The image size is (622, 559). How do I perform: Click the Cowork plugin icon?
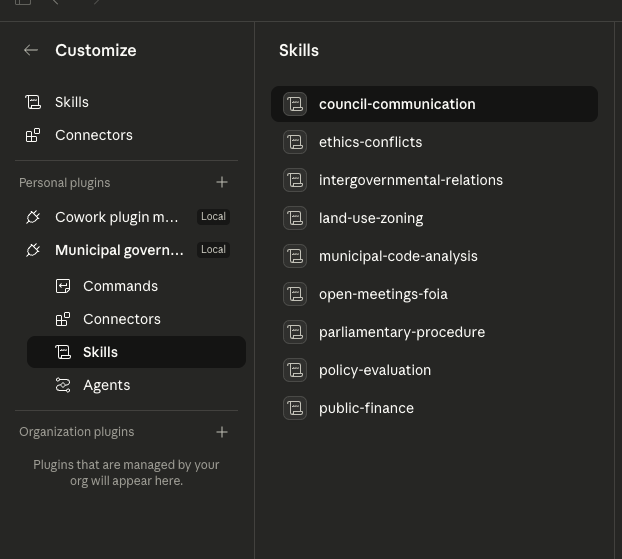point(33,217)
